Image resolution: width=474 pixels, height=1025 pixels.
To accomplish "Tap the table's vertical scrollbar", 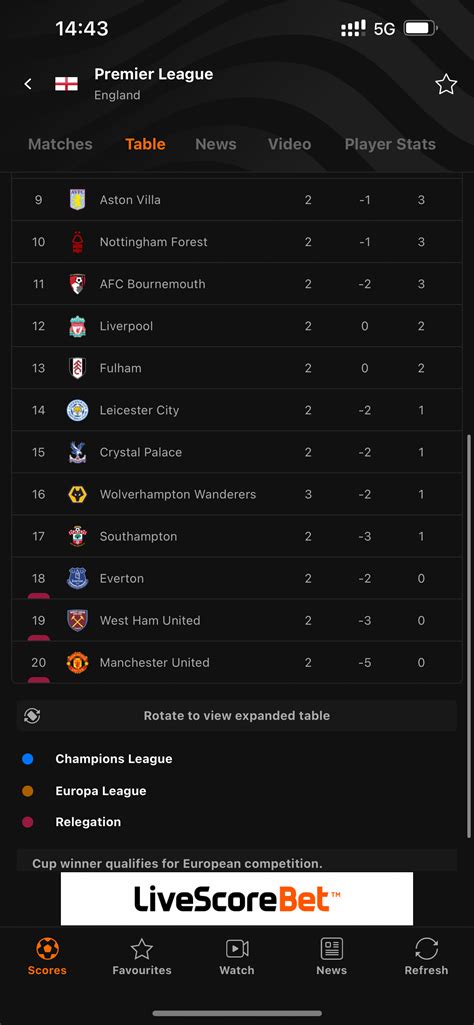I will 468,636.
